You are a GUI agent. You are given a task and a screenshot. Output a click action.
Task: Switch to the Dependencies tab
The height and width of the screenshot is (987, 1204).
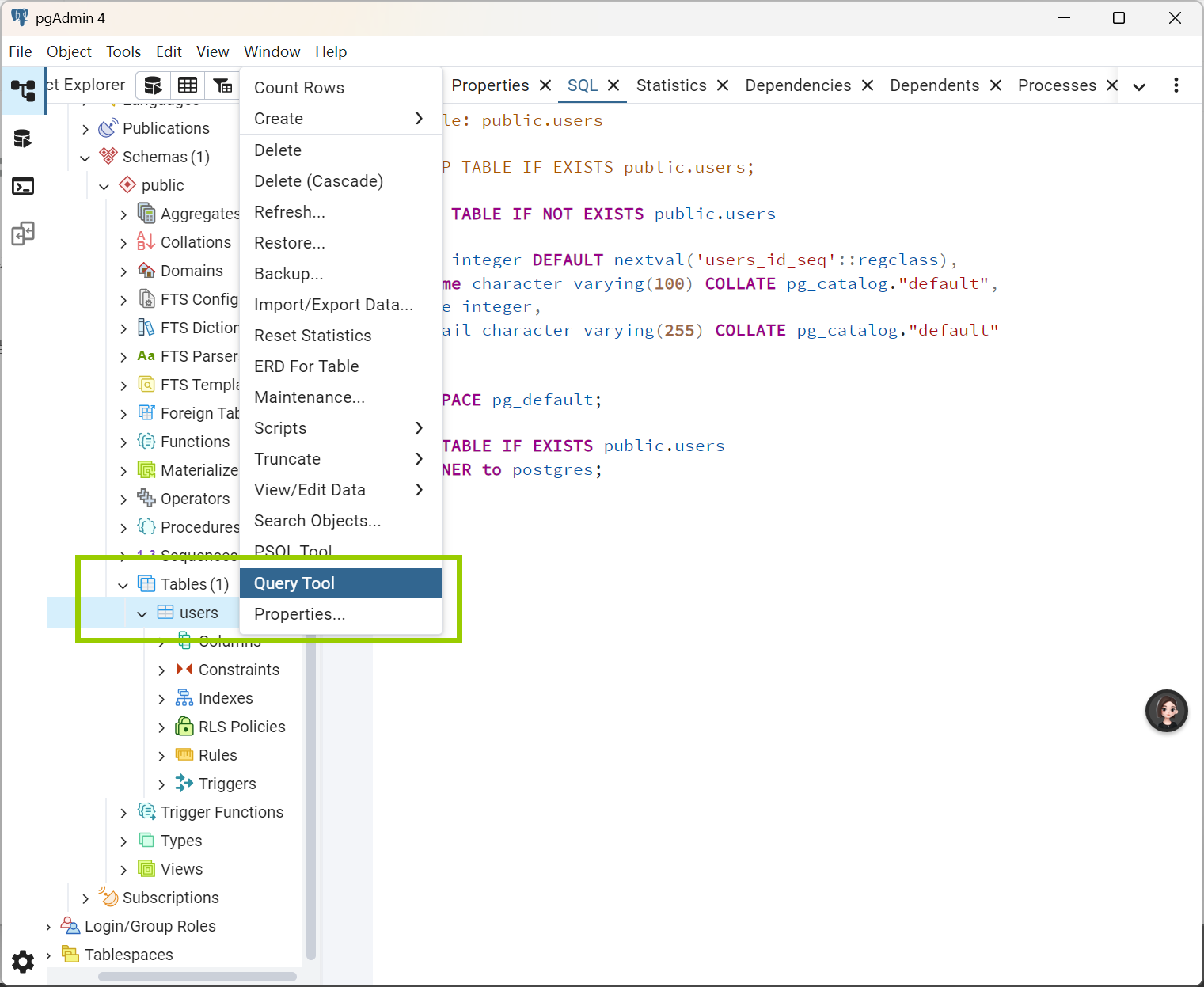(798, 85)
